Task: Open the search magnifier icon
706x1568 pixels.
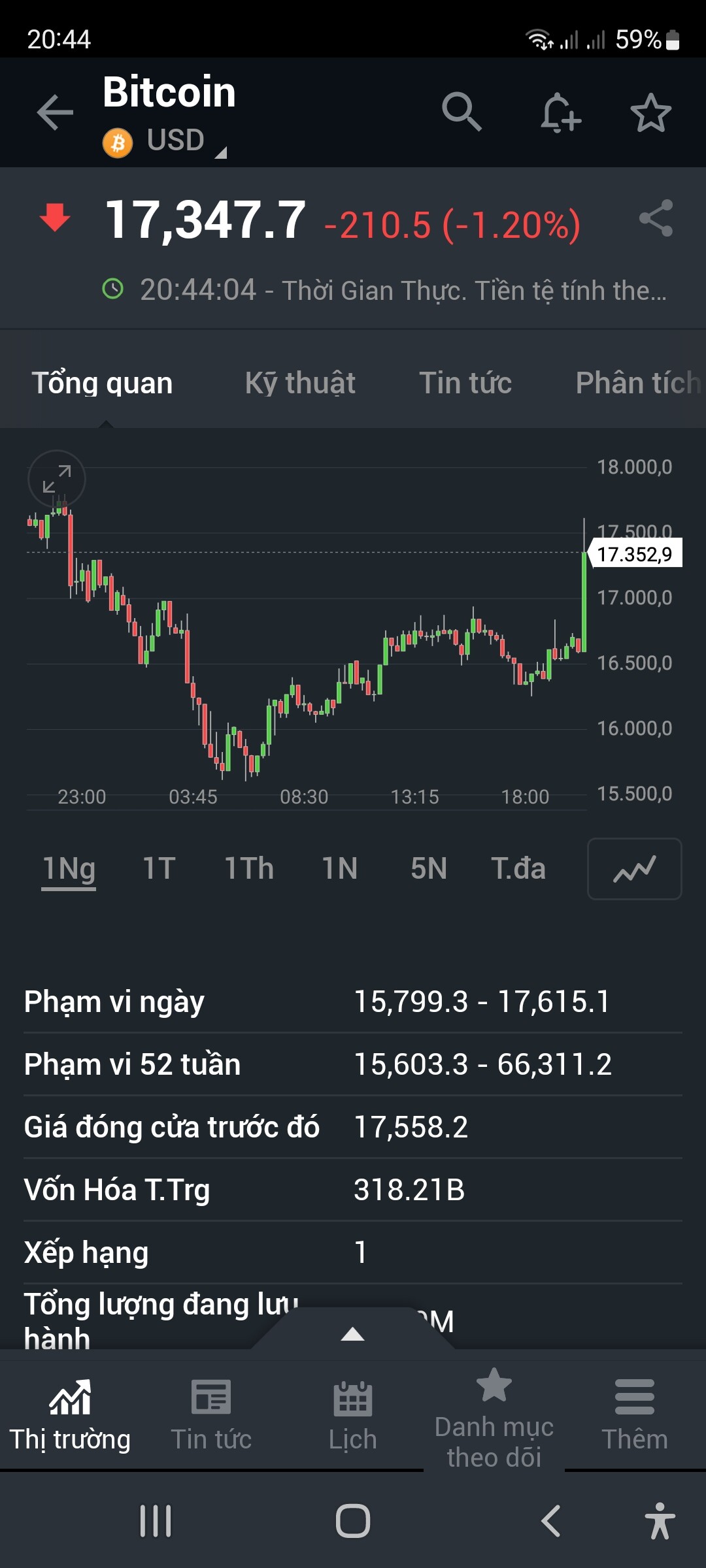Action: [462, 112]
